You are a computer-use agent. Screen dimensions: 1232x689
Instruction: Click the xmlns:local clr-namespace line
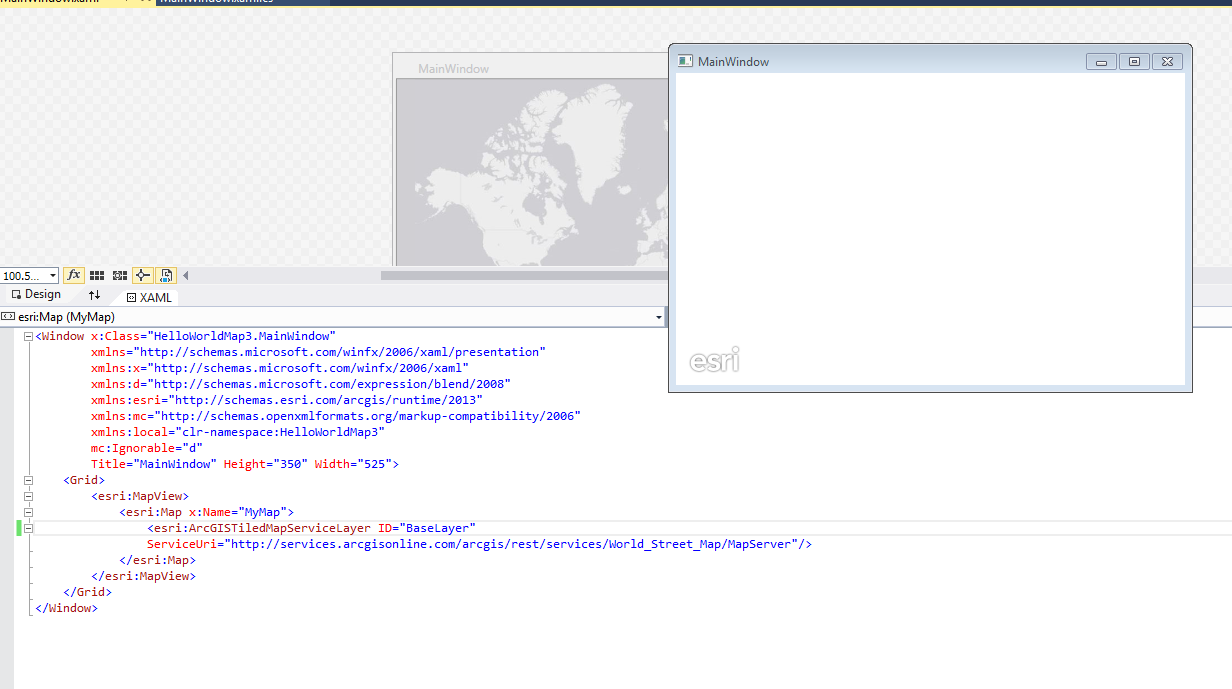click(x=238, y=432)
